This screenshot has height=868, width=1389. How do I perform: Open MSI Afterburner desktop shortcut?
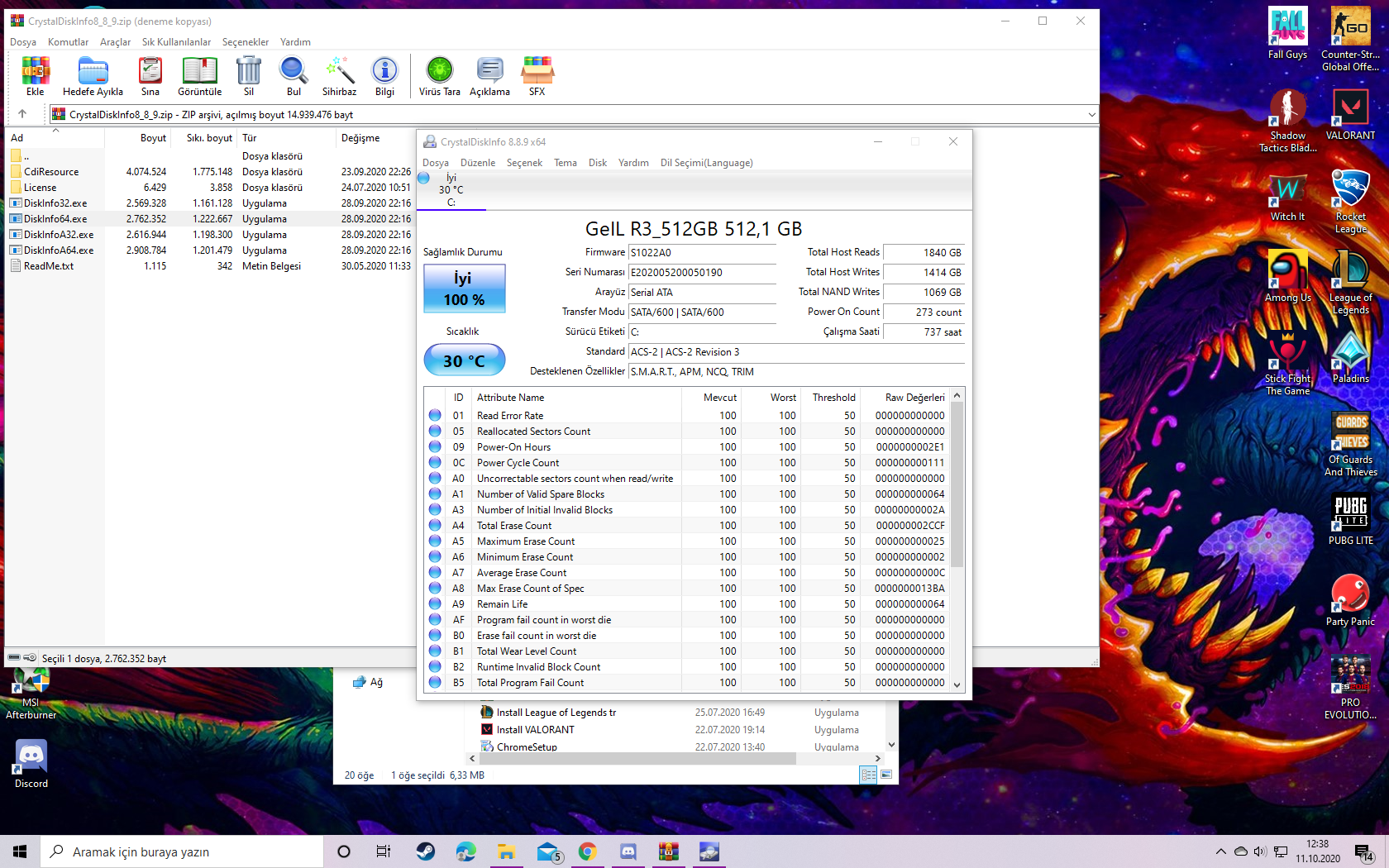(x=31, y=694)
